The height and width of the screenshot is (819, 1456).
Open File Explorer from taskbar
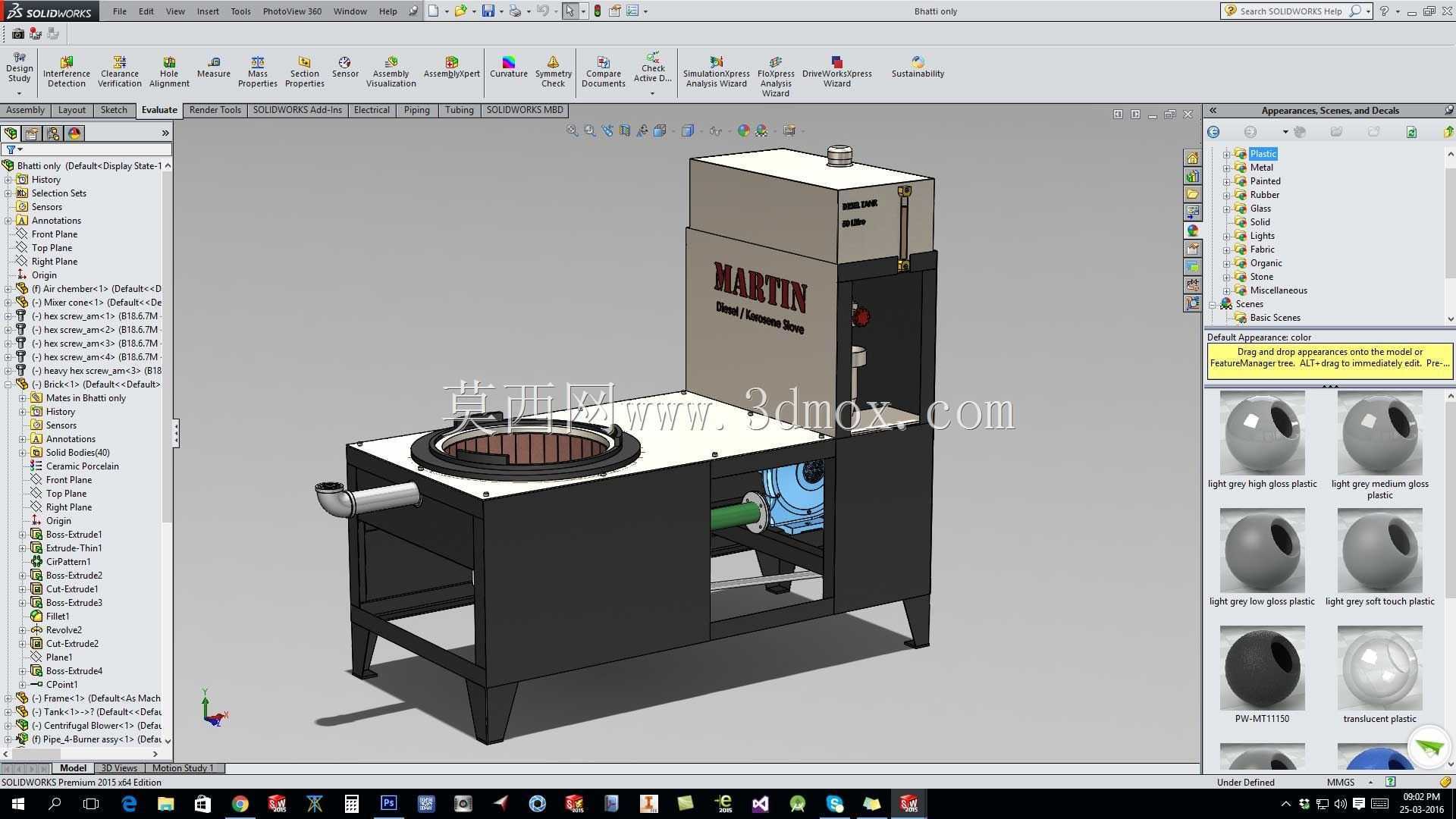tap(165, 803)
